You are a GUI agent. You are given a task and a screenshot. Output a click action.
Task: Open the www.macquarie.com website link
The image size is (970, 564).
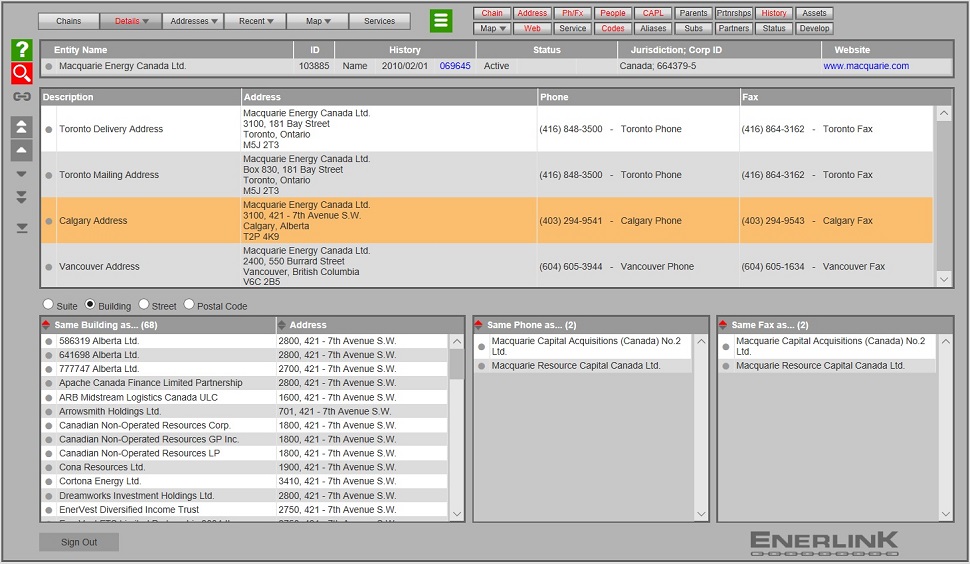click(x=866, y=66)
